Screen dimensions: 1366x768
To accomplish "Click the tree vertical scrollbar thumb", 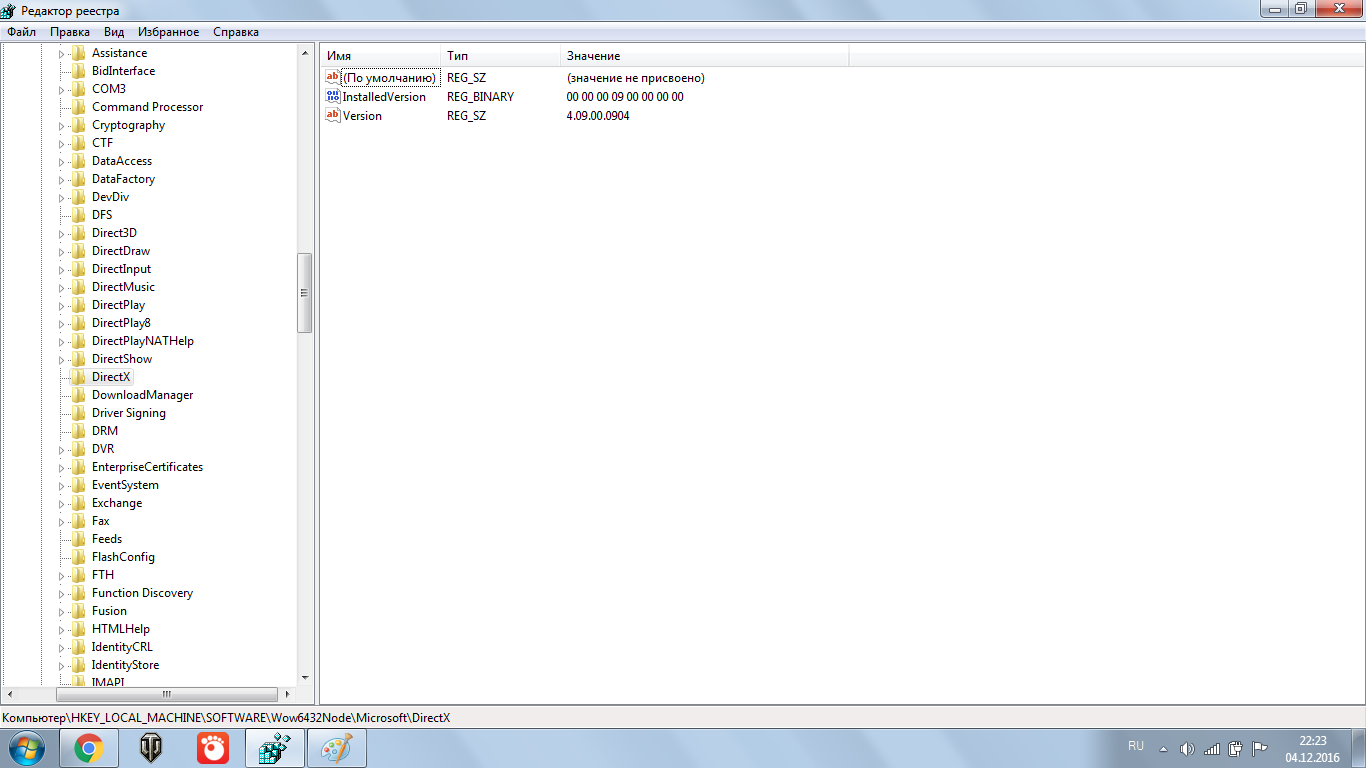I will (305, 293).
